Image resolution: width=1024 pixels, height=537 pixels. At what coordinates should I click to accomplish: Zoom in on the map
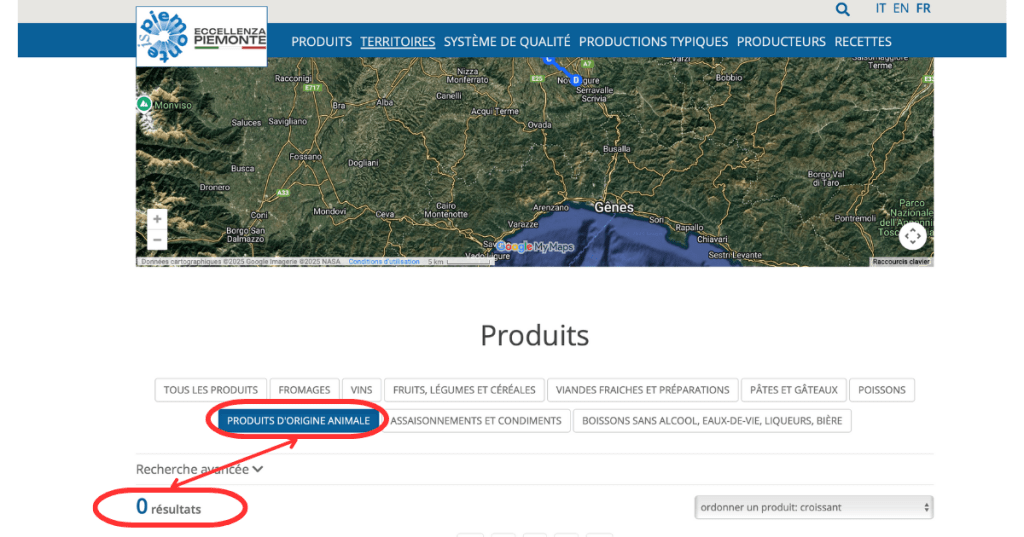tap(156, 219)
